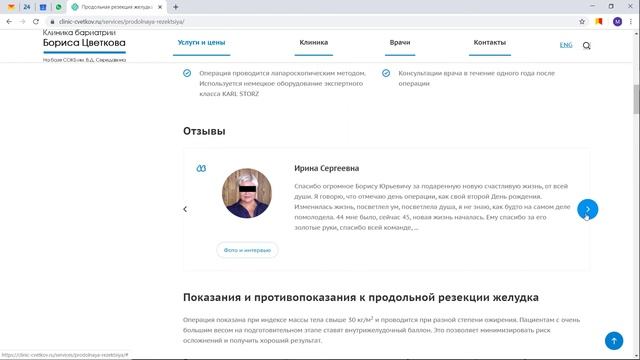The image size is (640, 360).
Task: Click checkmark icon beside лапароскопическим методом
Action: click(x=187, y=73)
